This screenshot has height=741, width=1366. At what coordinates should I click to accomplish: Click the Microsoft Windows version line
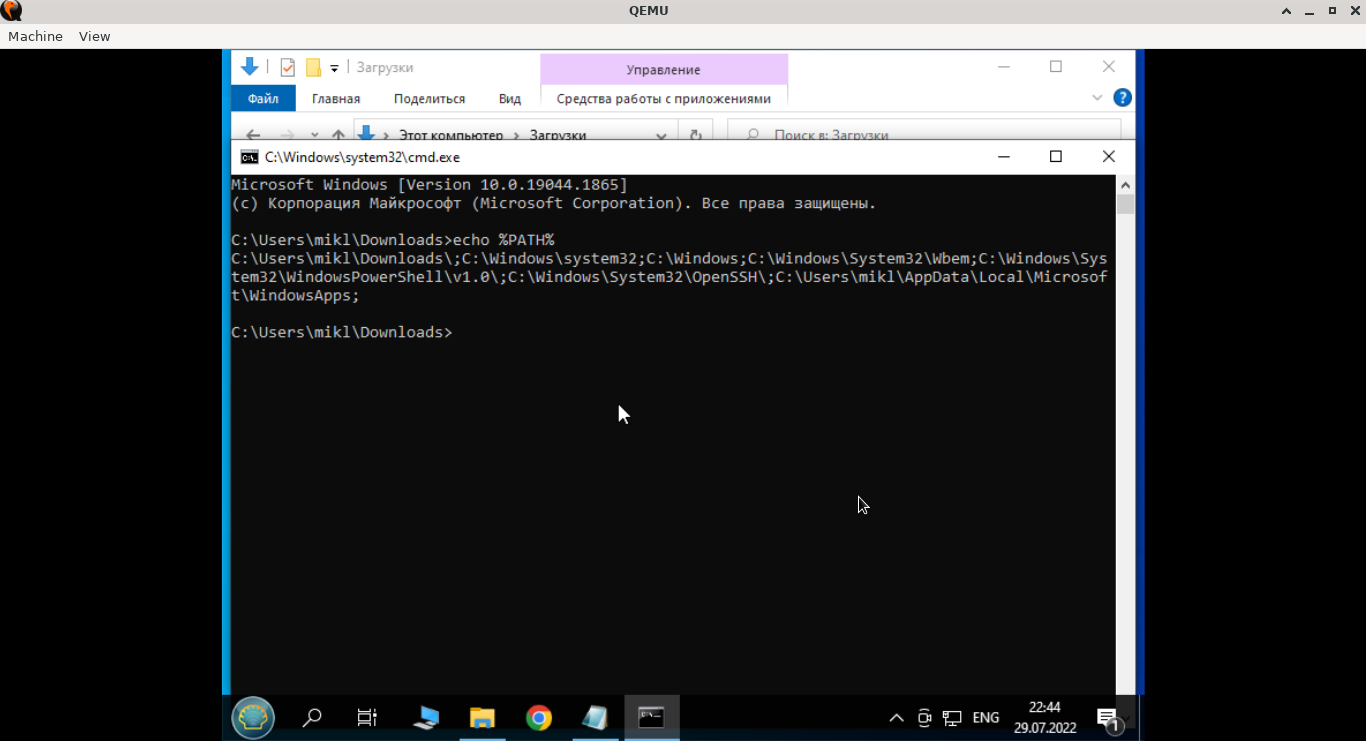pyautogui.click(x=429, y=185)
